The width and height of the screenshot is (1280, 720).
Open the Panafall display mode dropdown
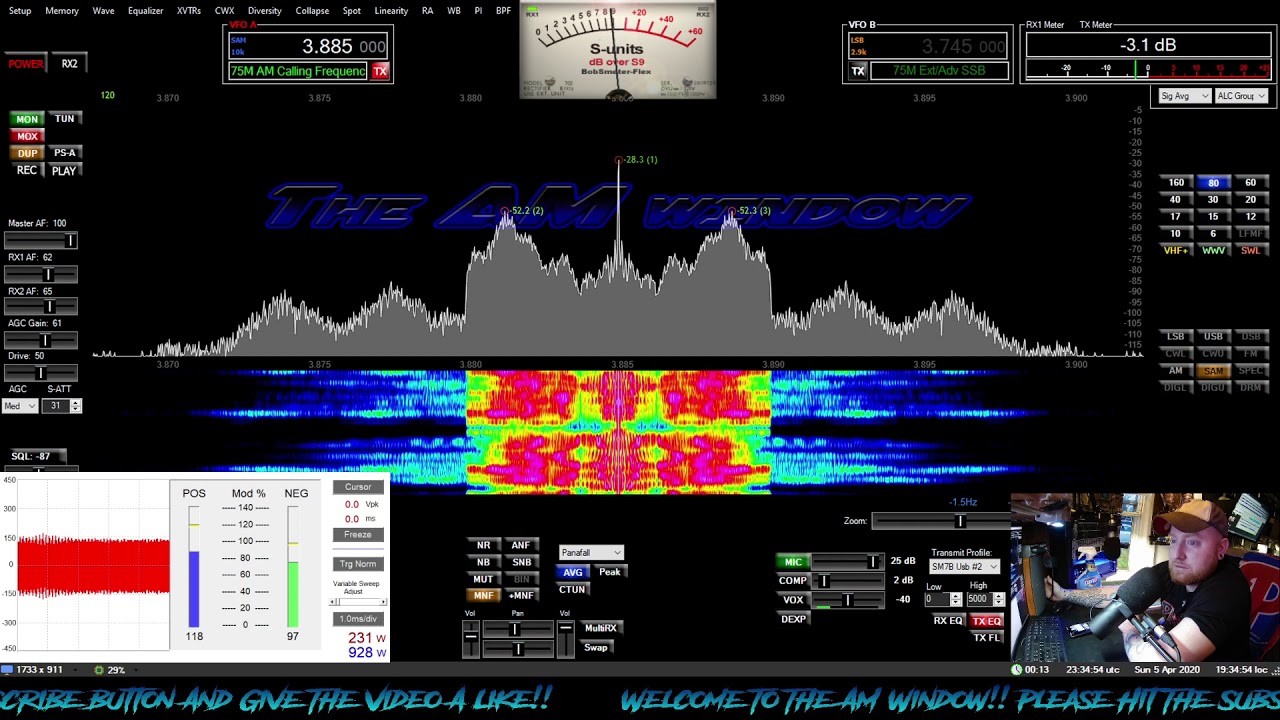point(591,553)
